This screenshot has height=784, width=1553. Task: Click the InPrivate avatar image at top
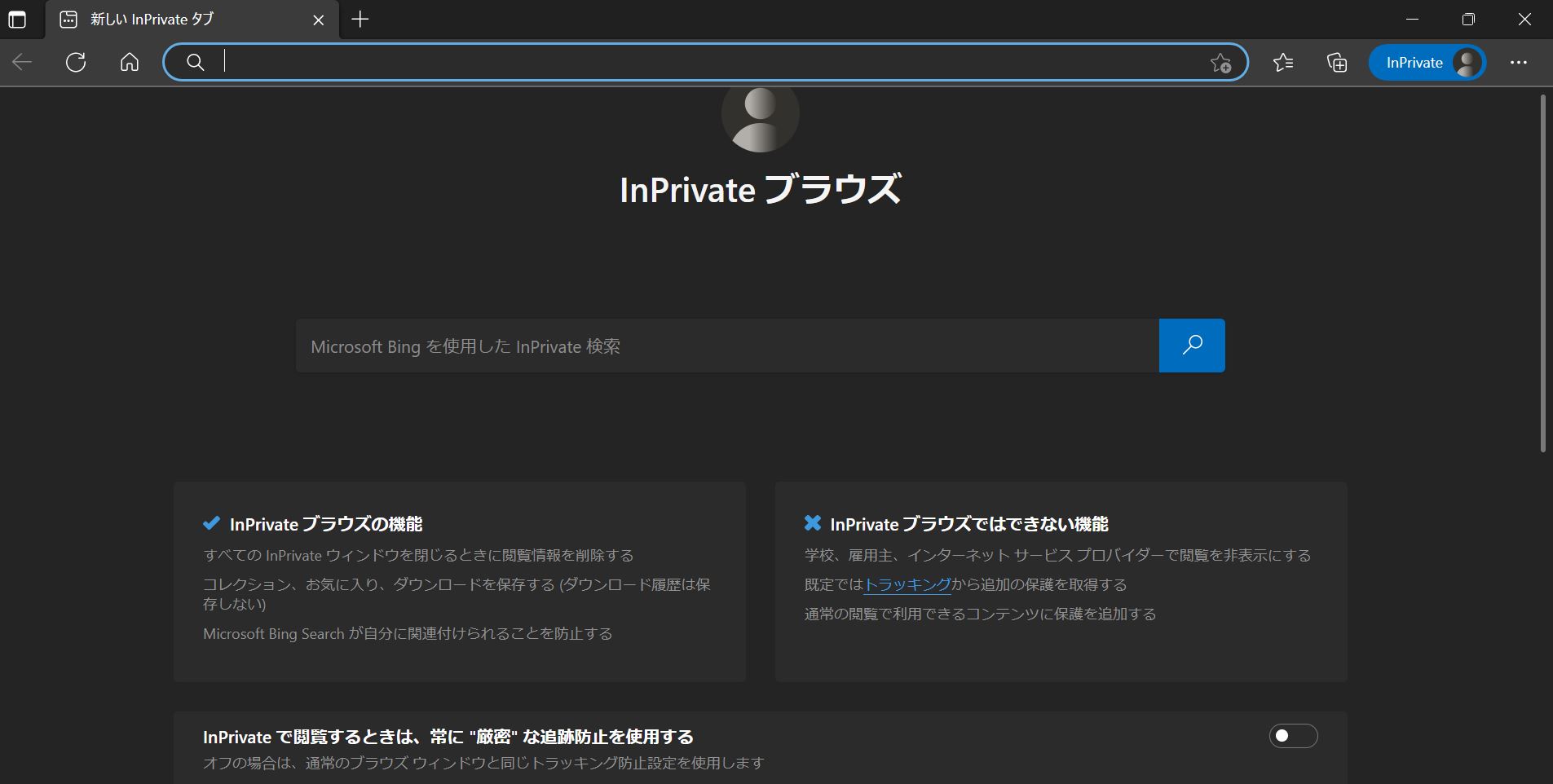tap(760, 119)
